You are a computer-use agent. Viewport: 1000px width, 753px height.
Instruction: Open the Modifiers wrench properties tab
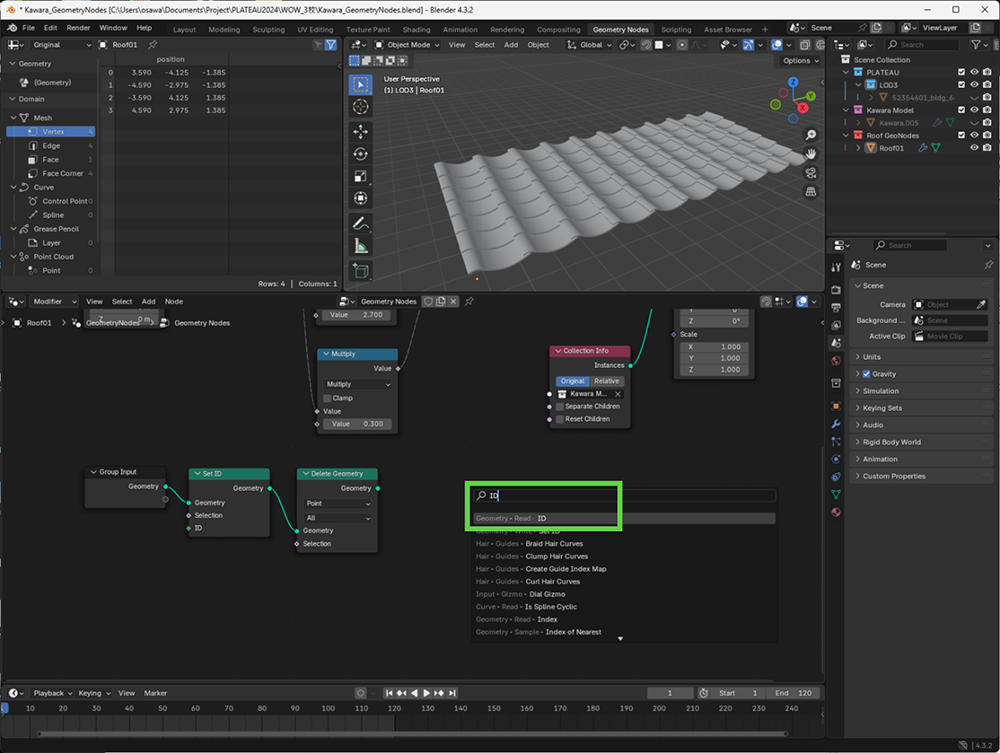(836, 424)
